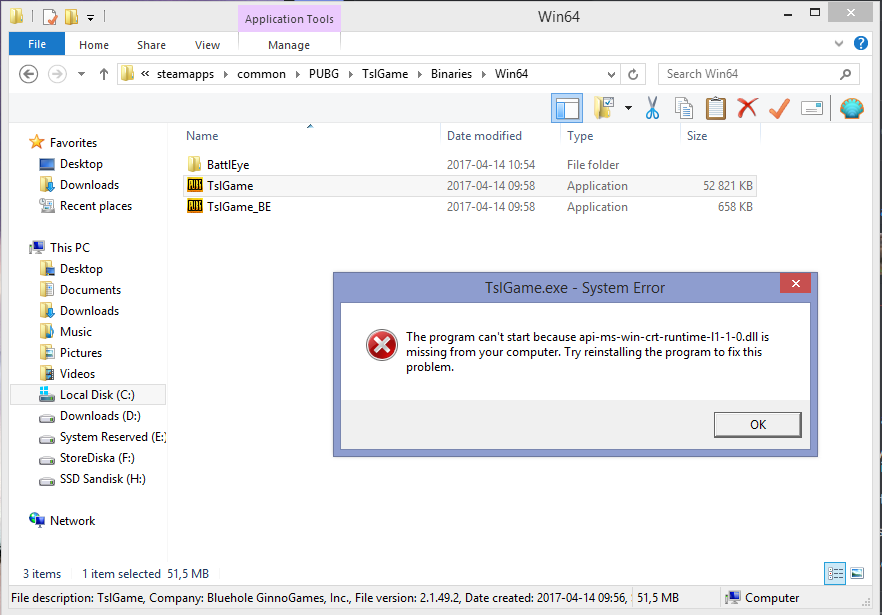This screenshot has width=882, height=615.
Task: Click steamapps in the address path
Action: point(185,74)
